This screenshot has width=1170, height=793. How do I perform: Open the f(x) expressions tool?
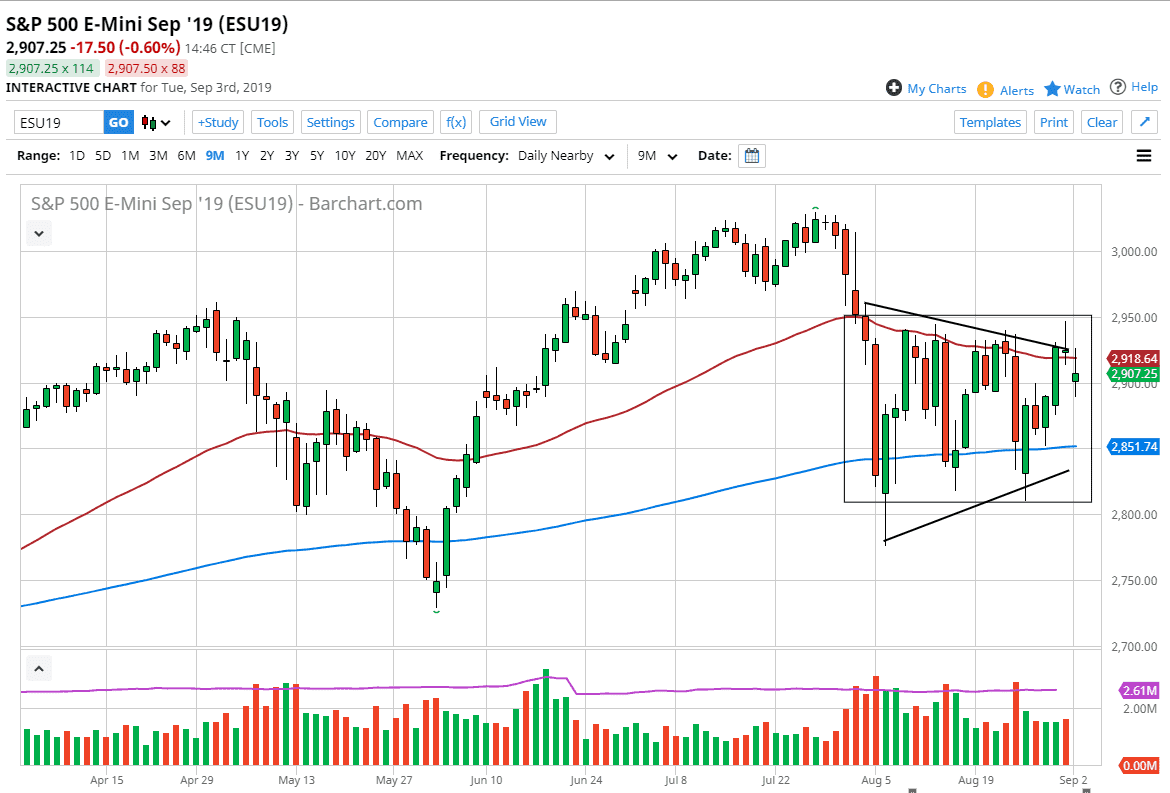[x=456, y=122]
